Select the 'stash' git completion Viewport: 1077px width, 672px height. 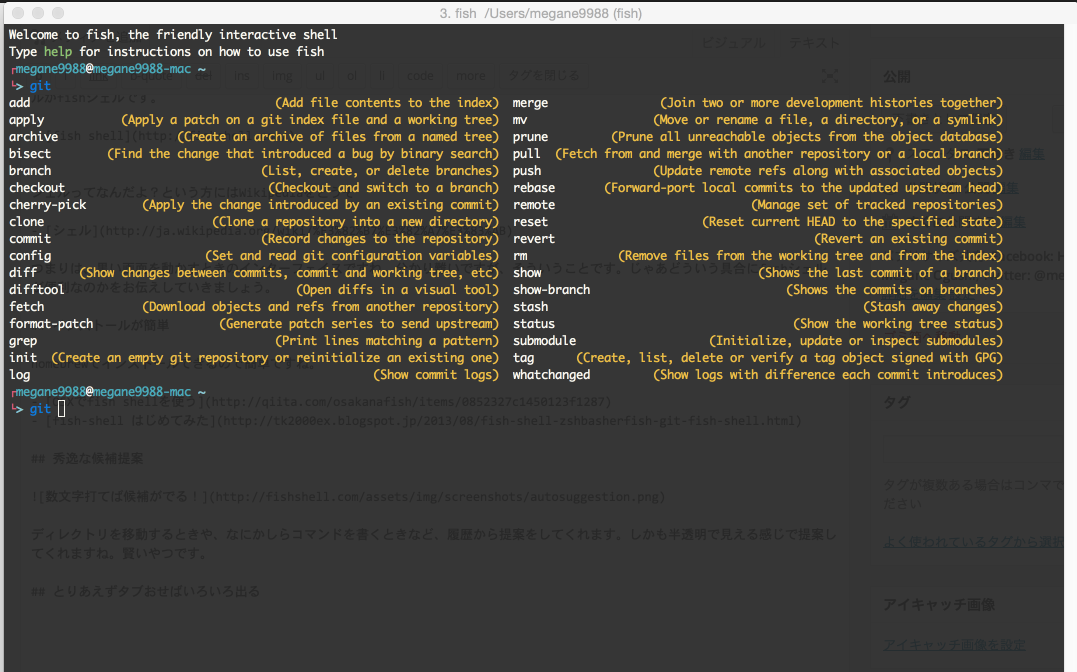tap(530, 307)
